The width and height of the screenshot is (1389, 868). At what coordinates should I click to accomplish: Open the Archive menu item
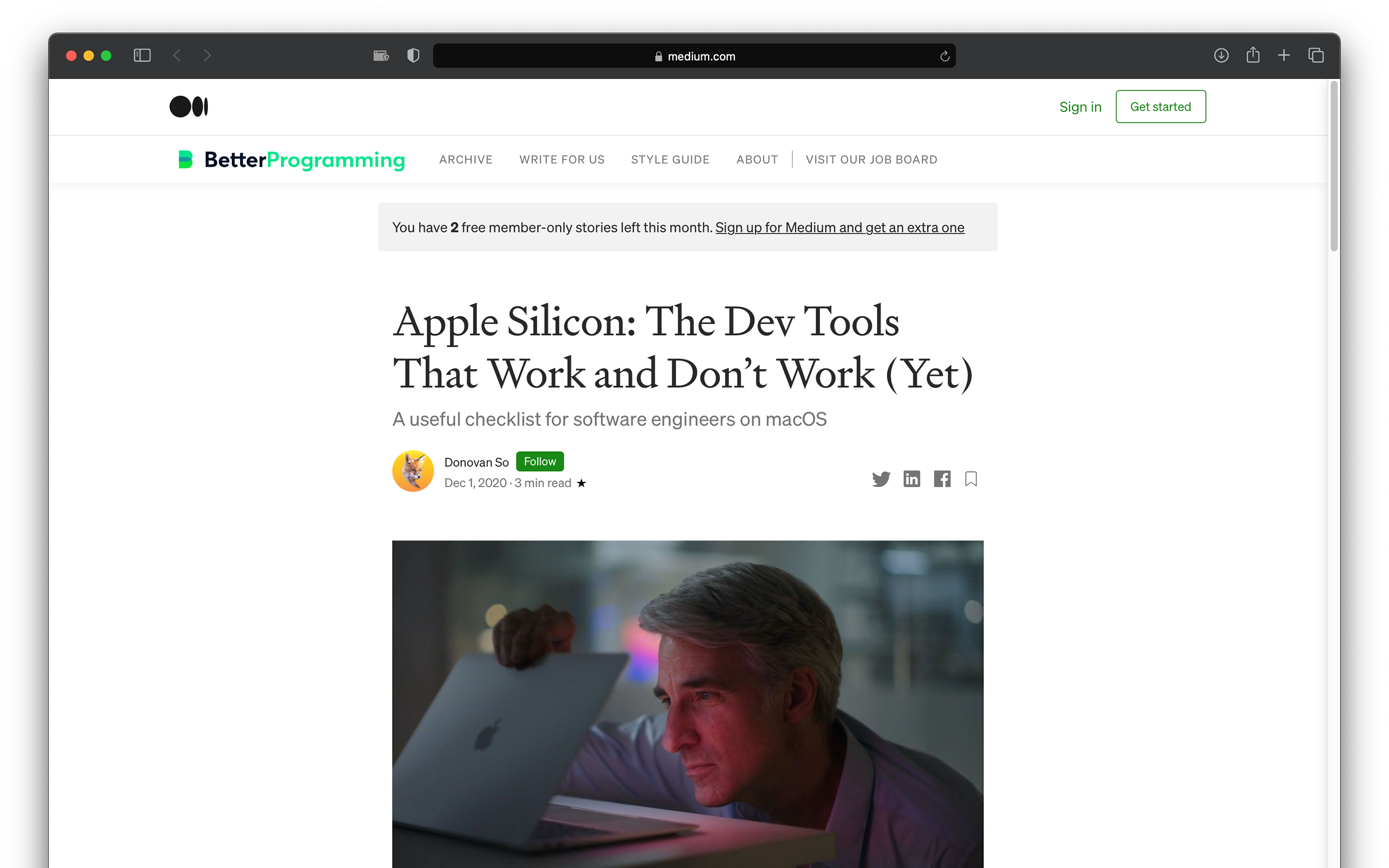click(465, 160)
